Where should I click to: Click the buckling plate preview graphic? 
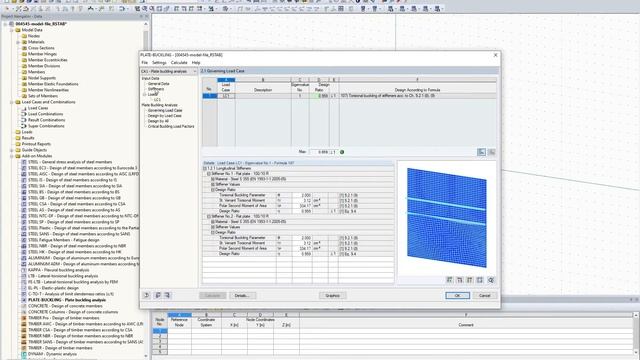click(447, 218)
